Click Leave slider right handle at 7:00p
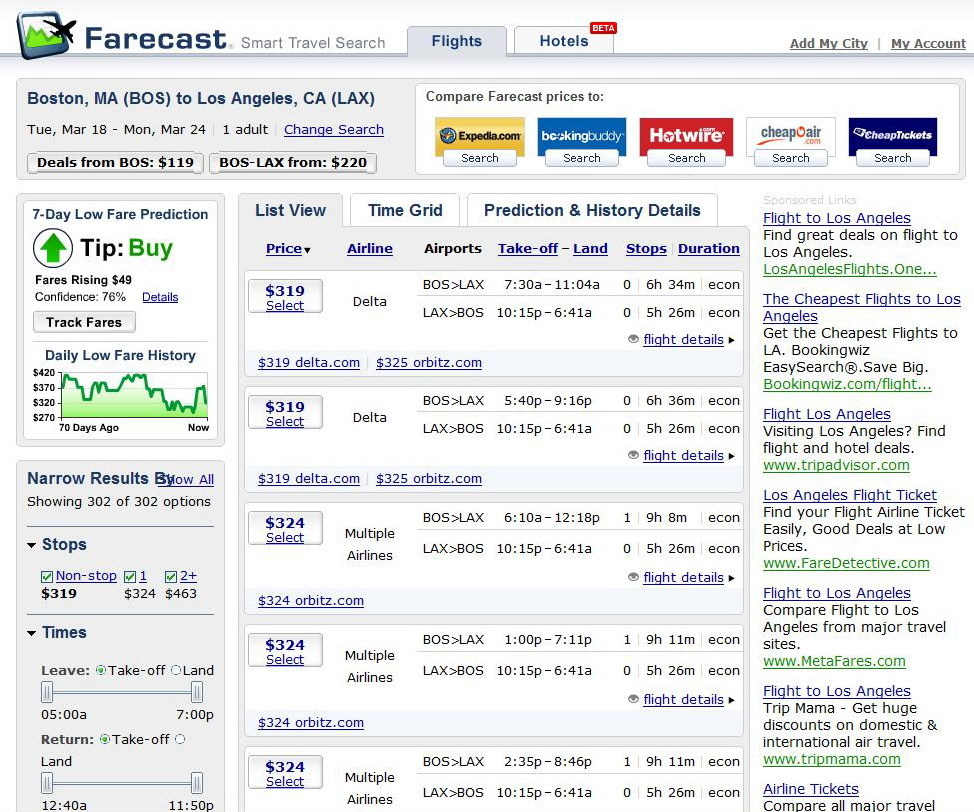The width and height of the screenshot is (974, 812). (196, 691)
